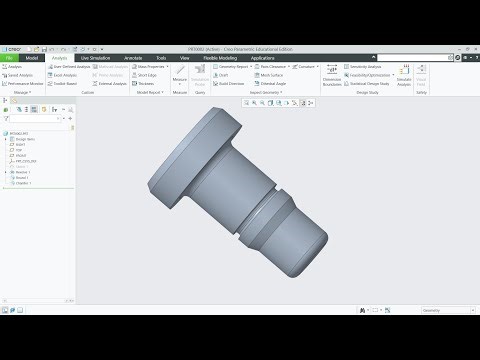Open the File menu
The height and width of the screenshot is (360, 480).
coord(9,58)
